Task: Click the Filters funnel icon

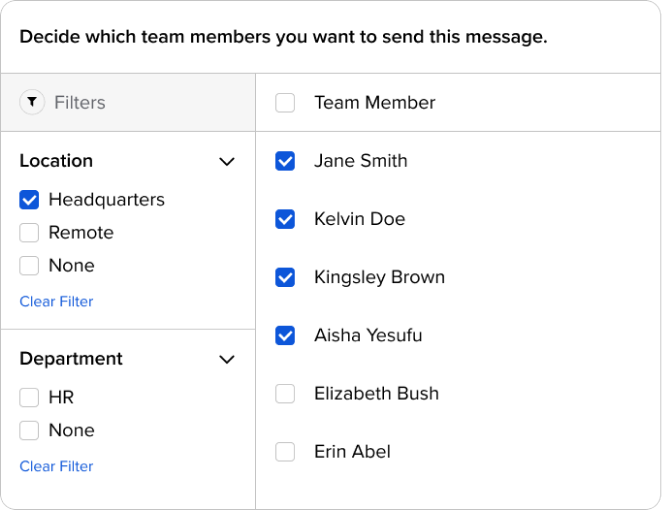Action: [32, 102]
